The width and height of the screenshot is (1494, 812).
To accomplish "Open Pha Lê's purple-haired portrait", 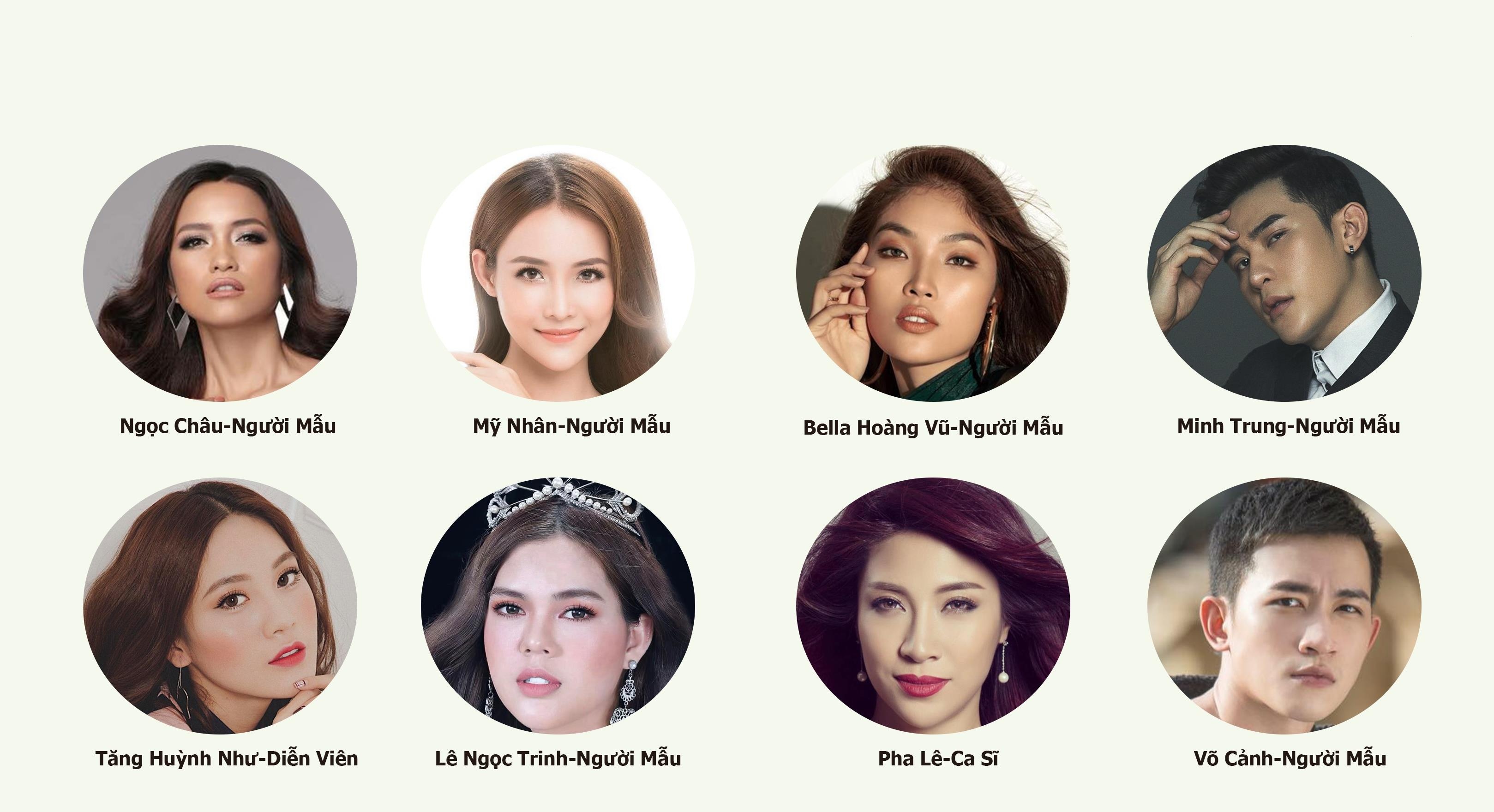I will 933,606.
